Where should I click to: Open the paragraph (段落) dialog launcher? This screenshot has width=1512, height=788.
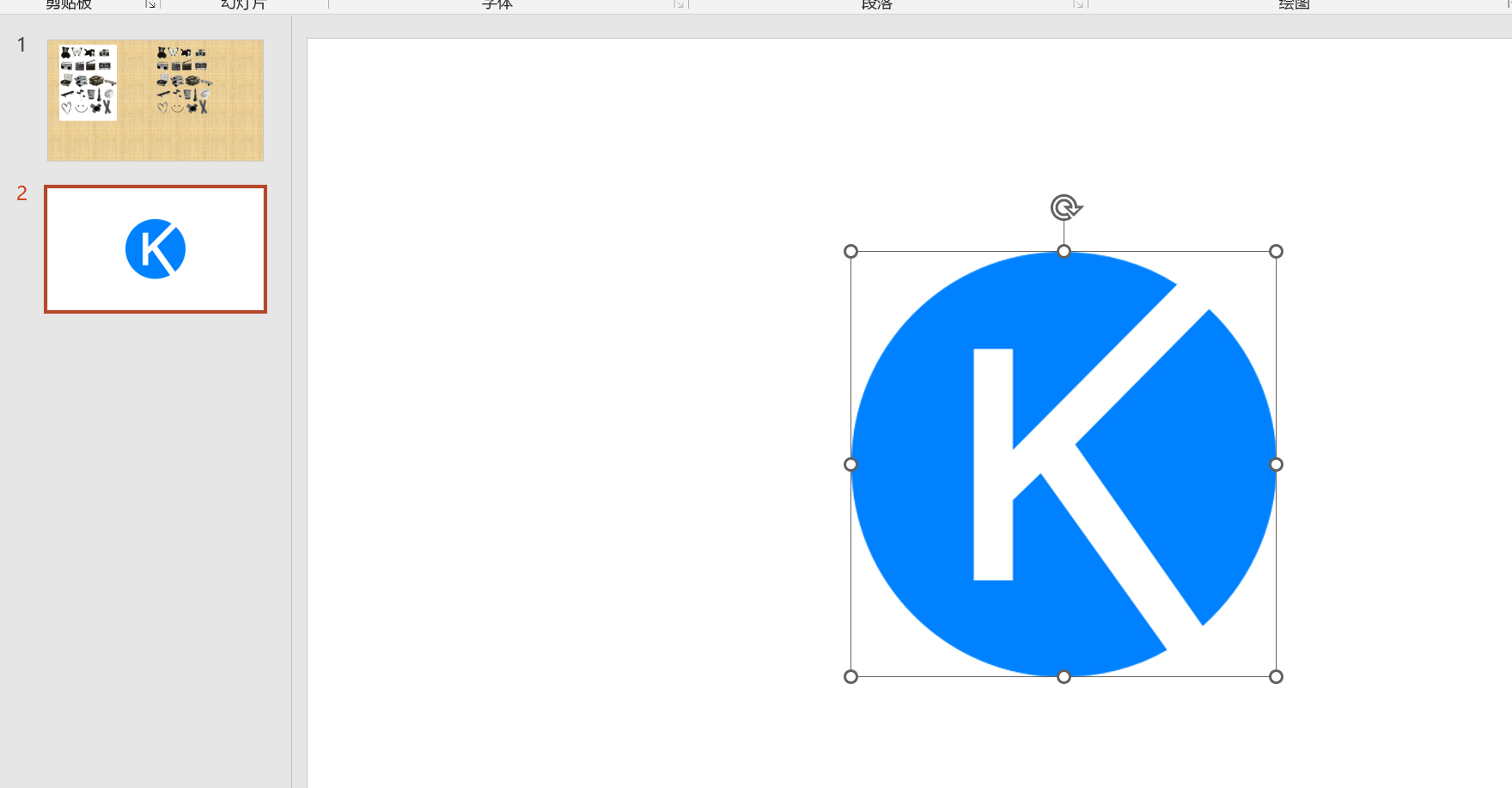click(1078, 4)
